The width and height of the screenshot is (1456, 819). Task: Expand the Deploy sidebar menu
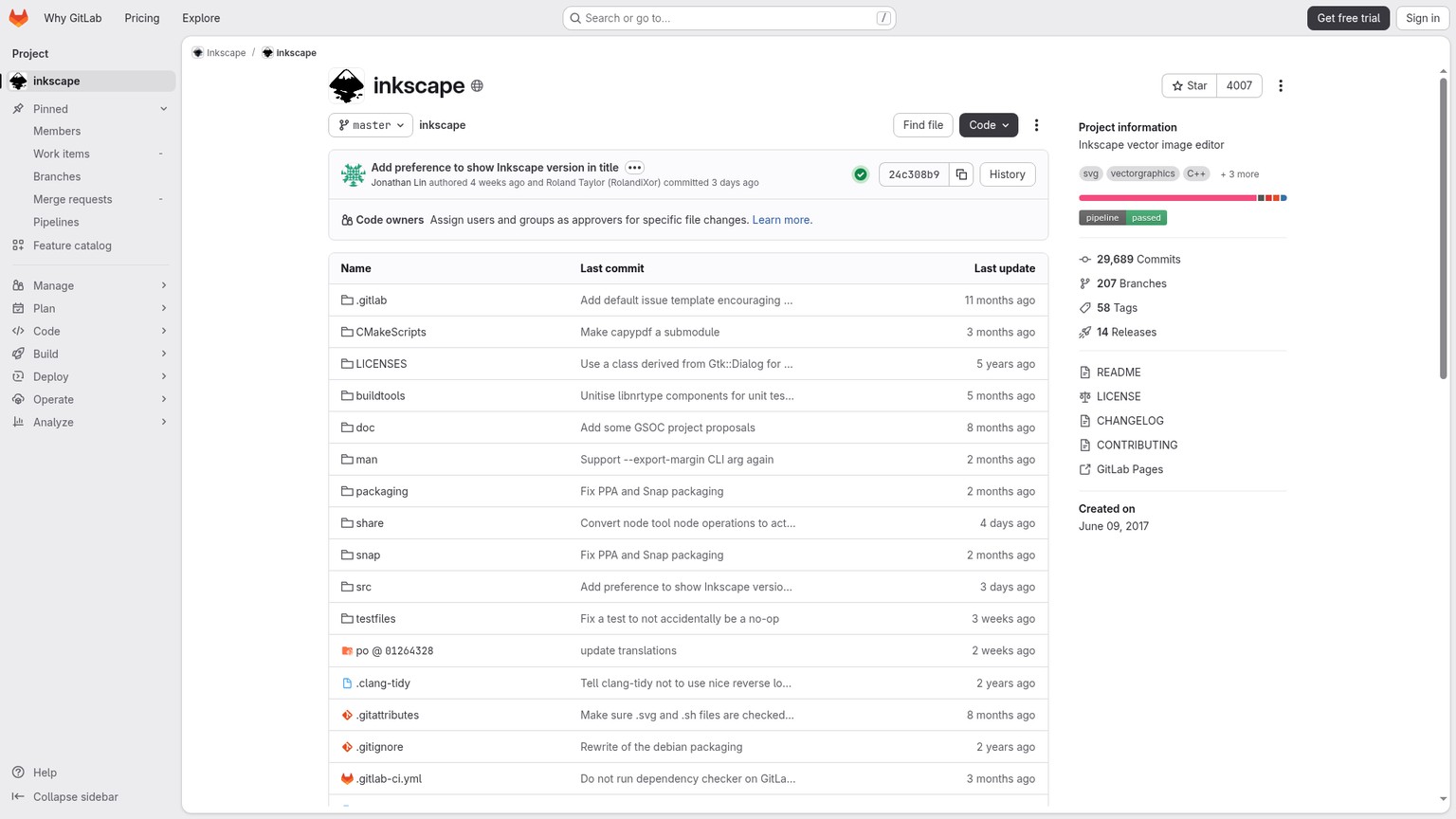[x=89, y=376]
